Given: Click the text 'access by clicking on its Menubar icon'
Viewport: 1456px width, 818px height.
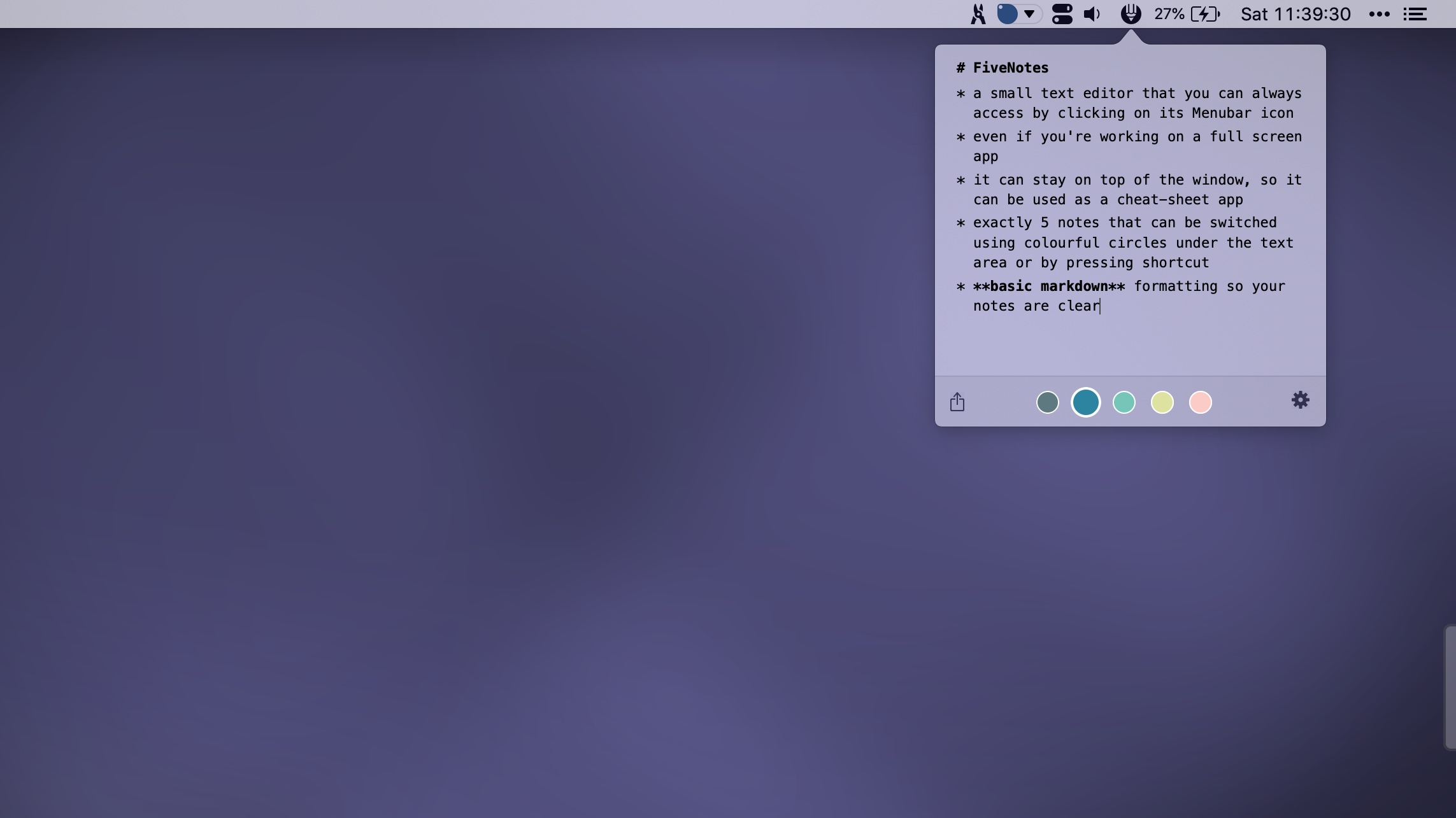Looking at the screenshot, I should tap(1133, 113).
